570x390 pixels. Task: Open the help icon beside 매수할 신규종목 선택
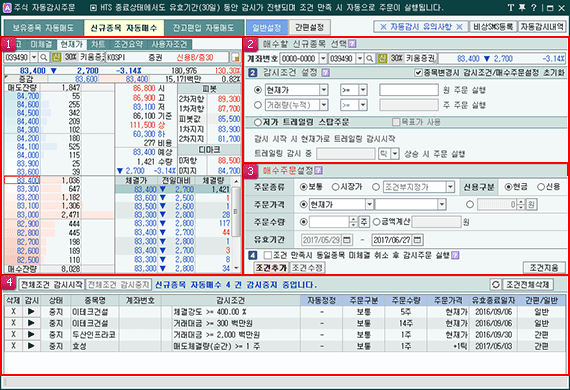coord(352,44)
